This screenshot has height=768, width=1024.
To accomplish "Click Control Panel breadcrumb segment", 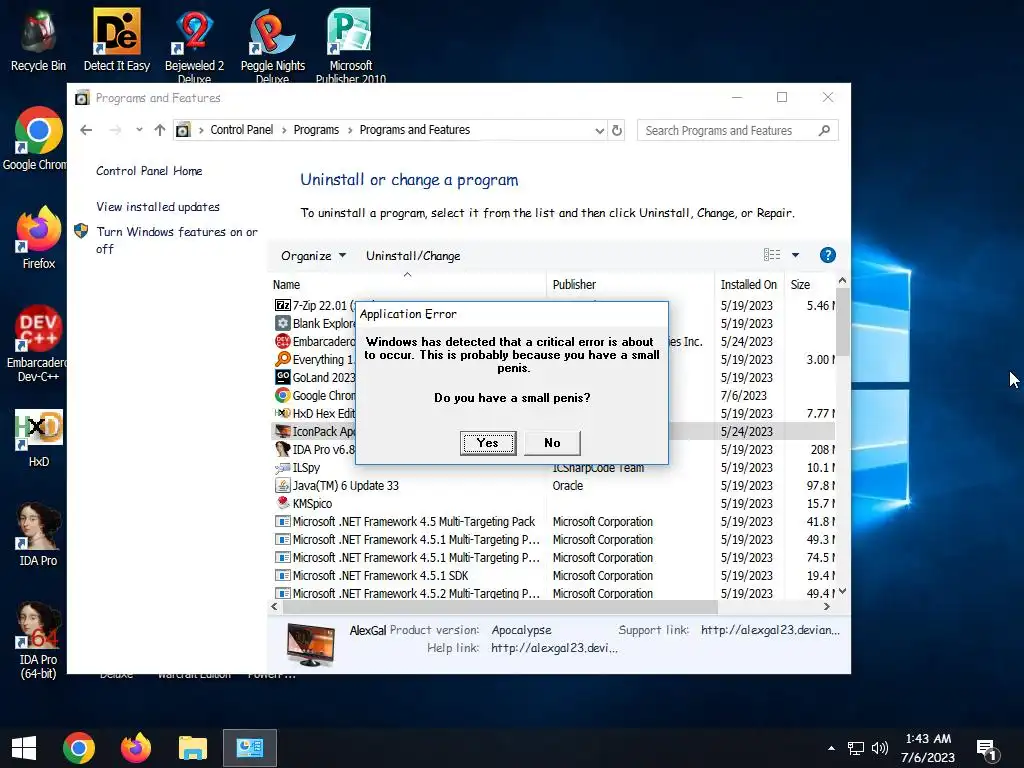I will [242, 130].
